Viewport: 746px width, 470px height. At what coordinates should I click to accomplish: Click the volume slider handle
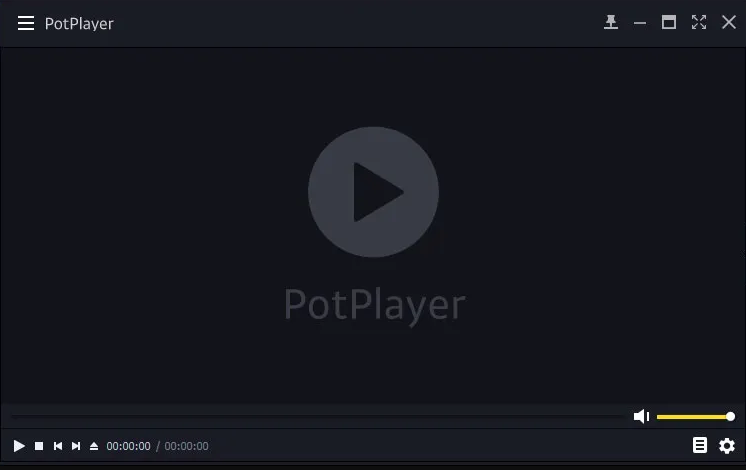(730, 417)
